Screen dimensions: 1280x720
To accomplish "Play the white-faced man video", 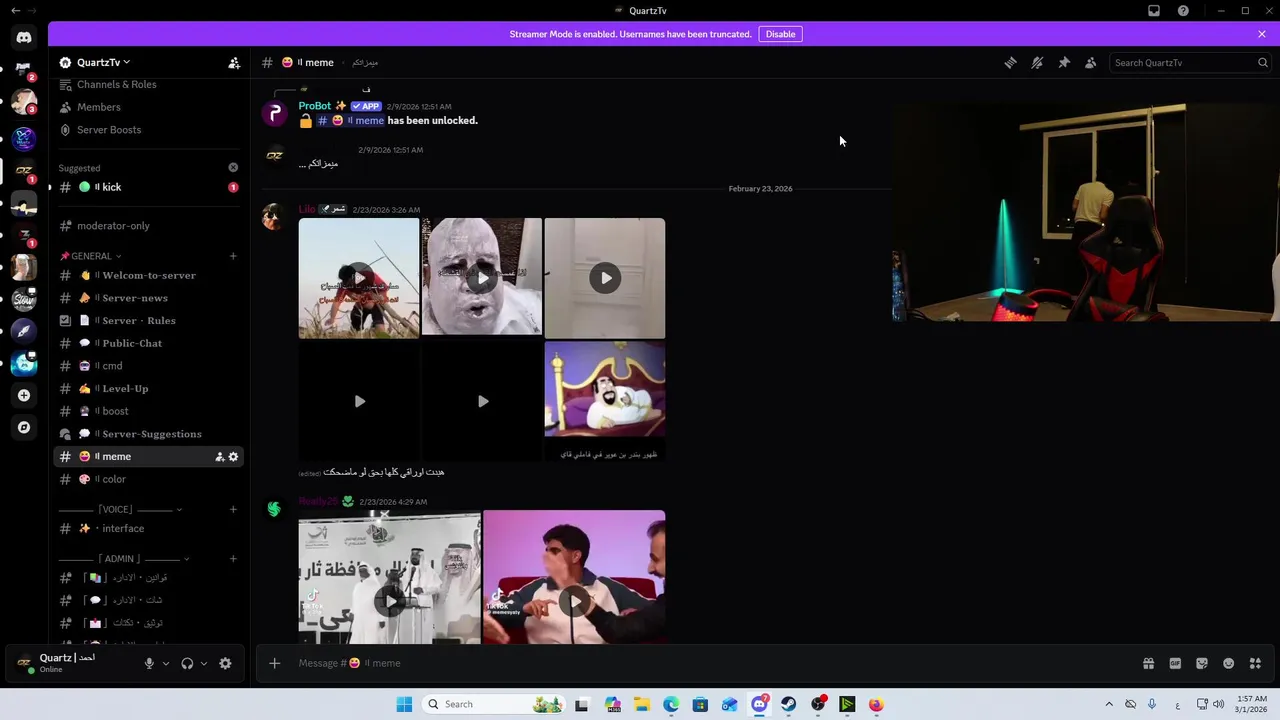I will pyautogui.click(x=482, y=278).
